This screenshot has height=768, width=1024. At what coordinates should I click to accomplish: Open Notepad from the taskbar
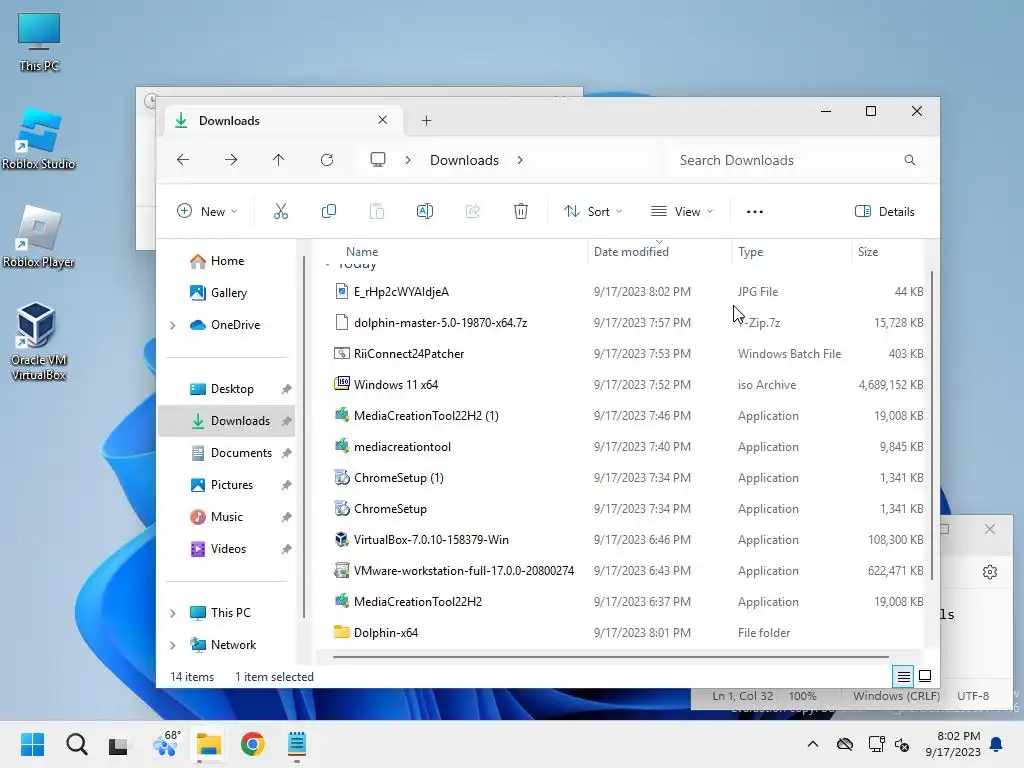click(x=296, y=744)
